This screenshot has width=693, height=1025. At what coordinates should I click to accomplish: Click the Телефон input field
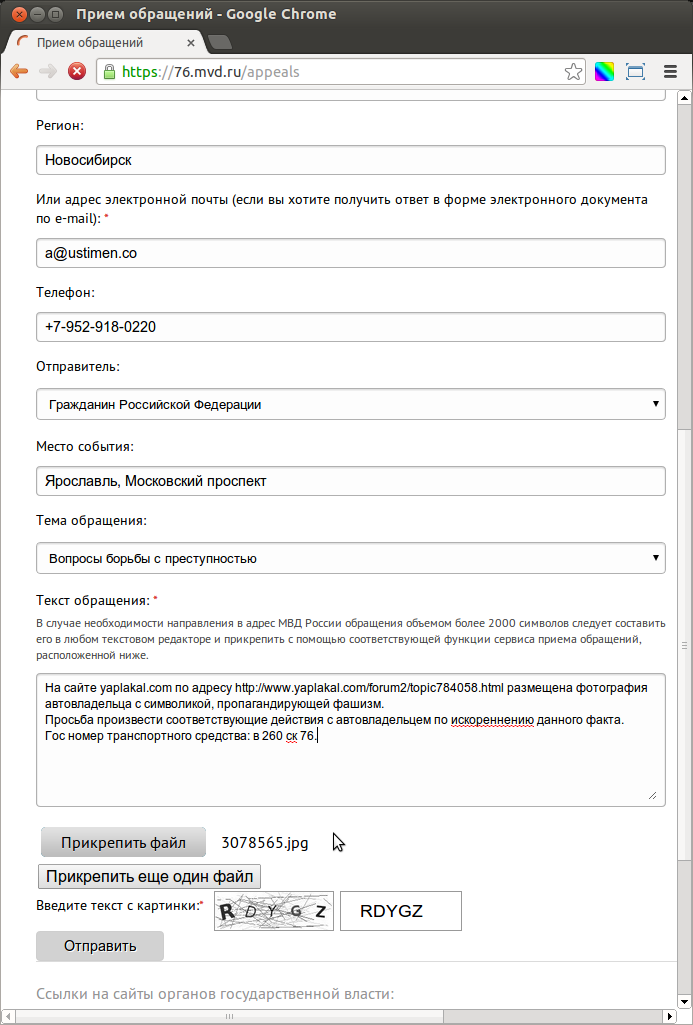(x=351, y=327)
